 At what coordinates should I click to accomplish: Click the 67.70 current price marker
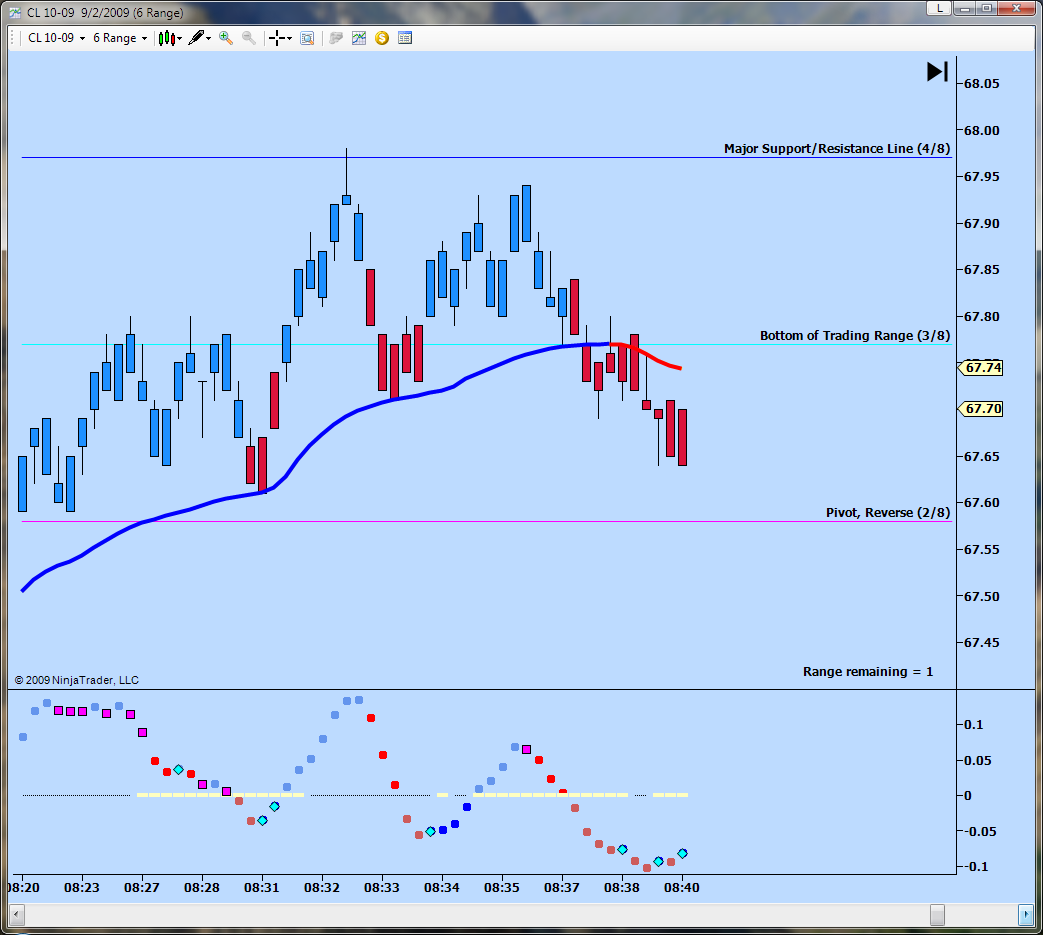(x=980, y=408)
